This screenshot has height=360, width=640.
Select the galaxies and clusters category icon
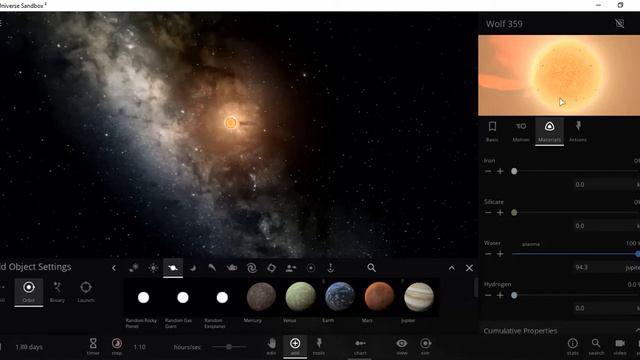coord(133,268)
